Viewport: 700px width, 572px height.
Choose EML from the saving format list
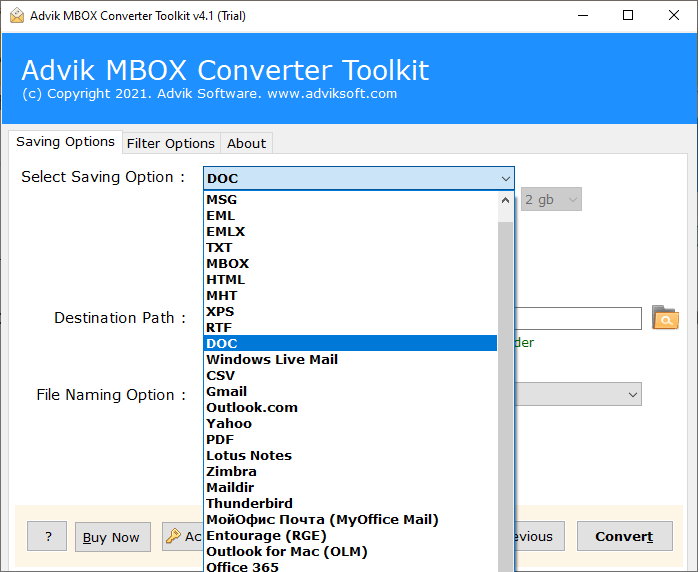(x=350, y=216)
